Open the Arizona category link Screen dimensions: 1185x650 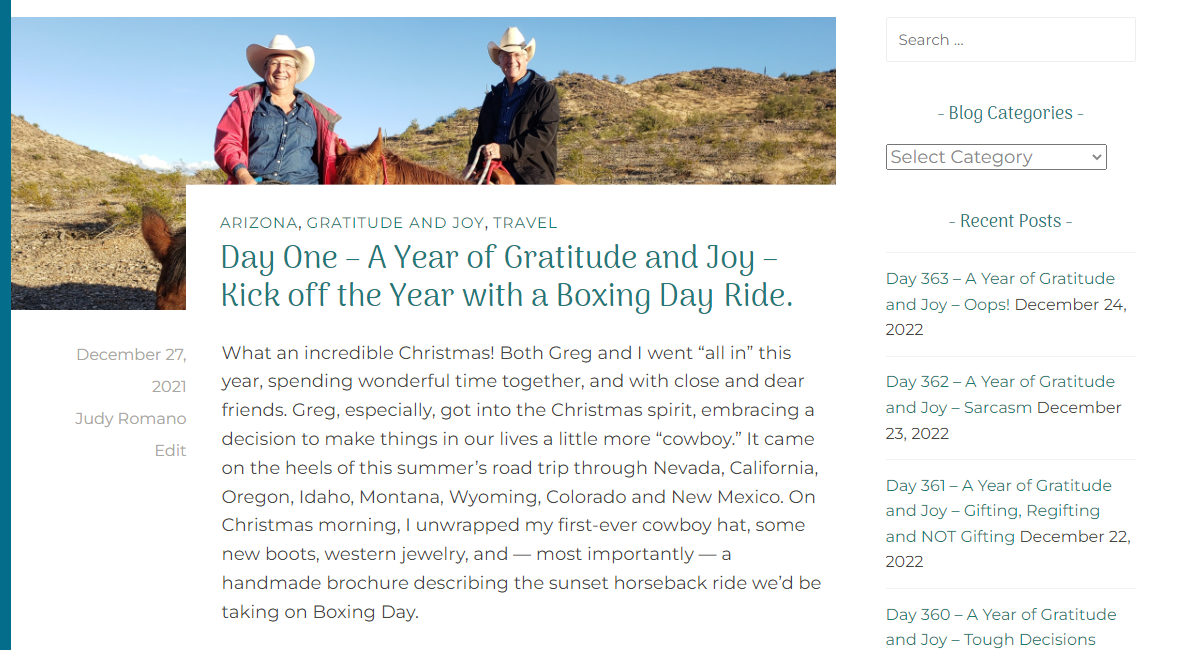click(x=259, y=223)
